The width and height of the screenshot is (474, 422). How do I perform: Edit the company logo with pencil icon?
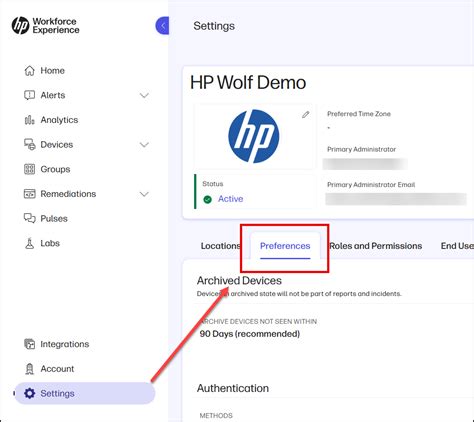click(x=305, y=115)
